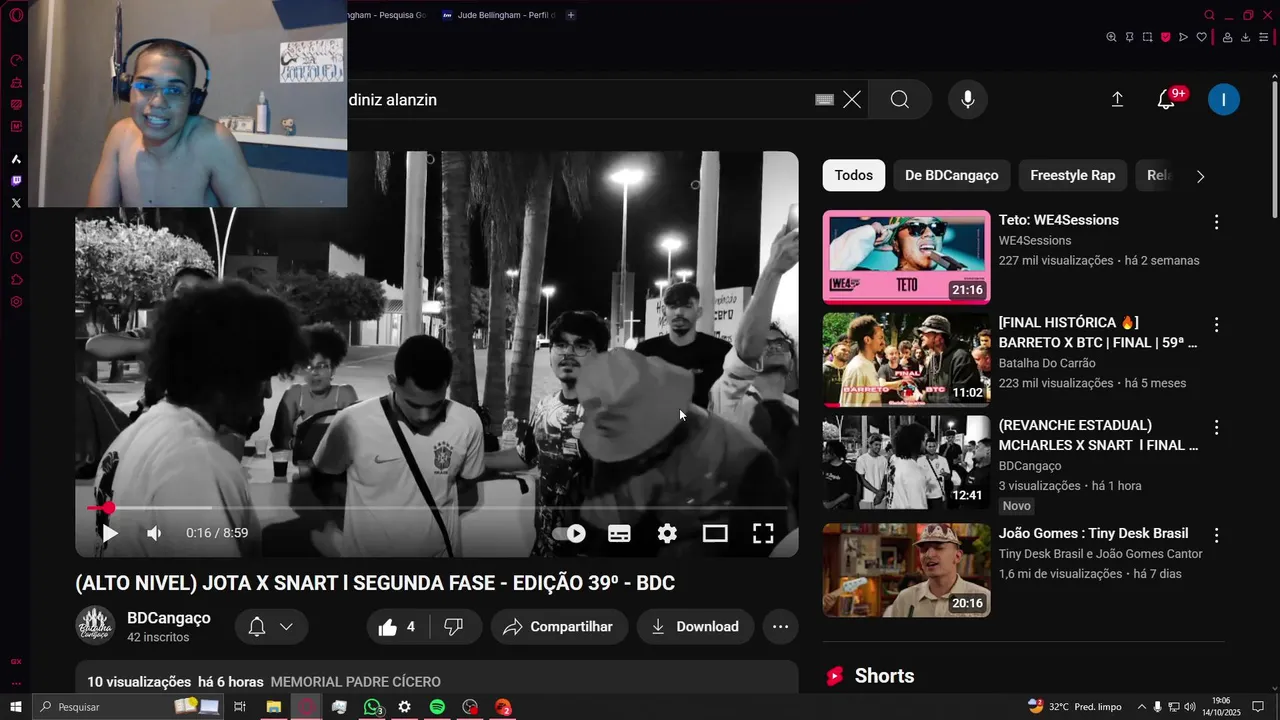Image resolution: width=1280 pixels, height=720 pixels.
Task: Click the pin icon in the browser toolbar
Action: click(x=1129, y=37)
